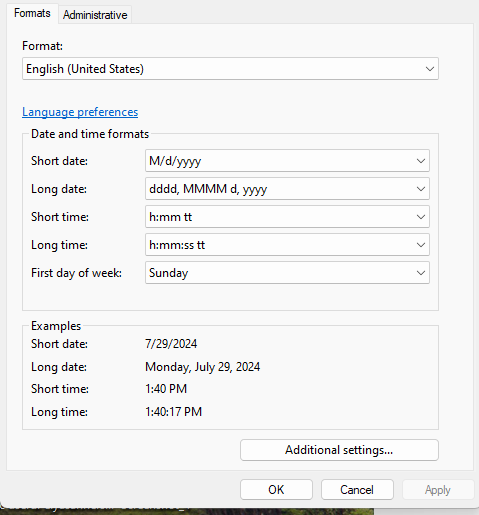Click the First day of week label
479x515 pixels.
(x=76, y=273)
